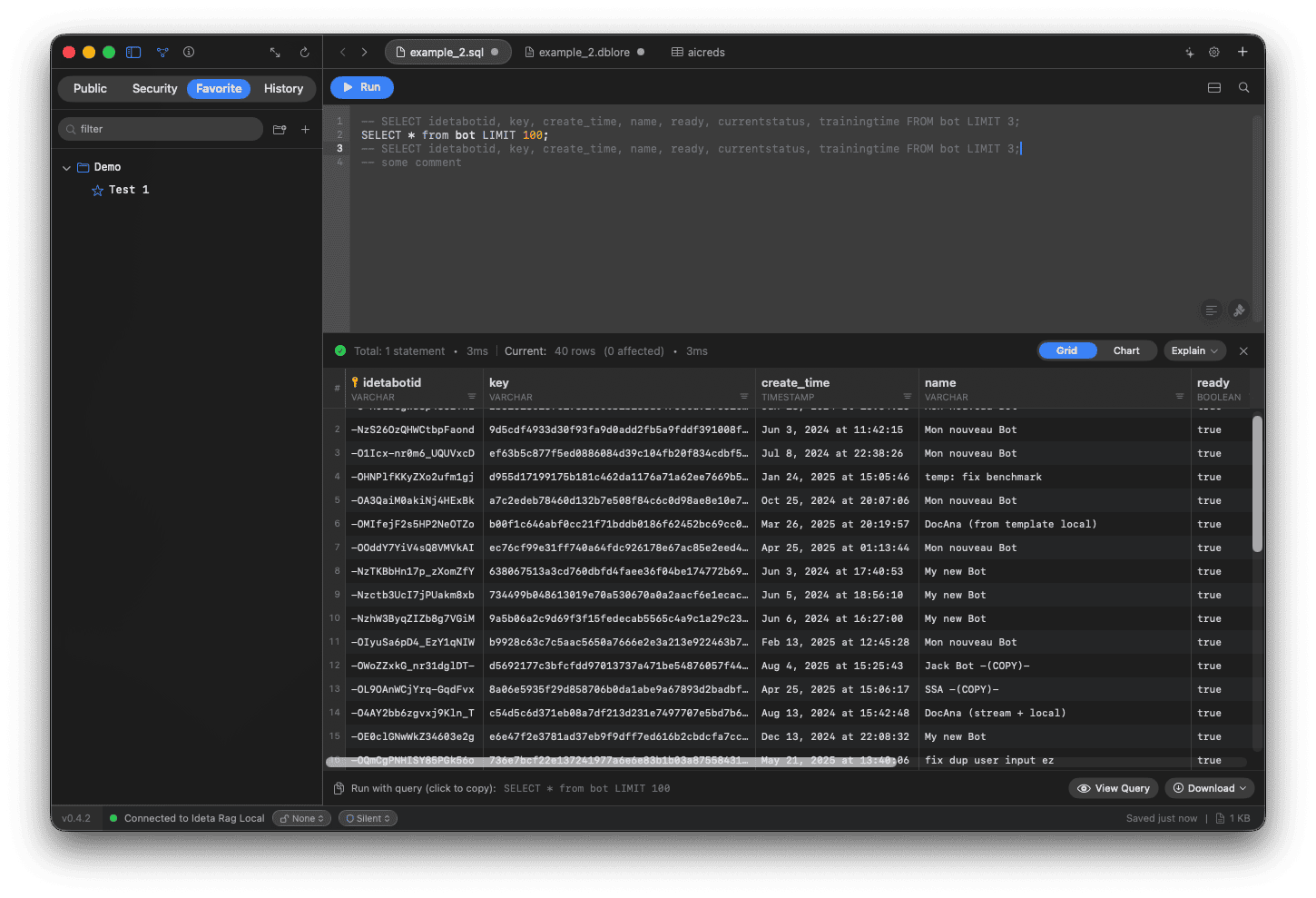
Task: Select the Favorite sidebar segment
Action: [x=219, y=88]
